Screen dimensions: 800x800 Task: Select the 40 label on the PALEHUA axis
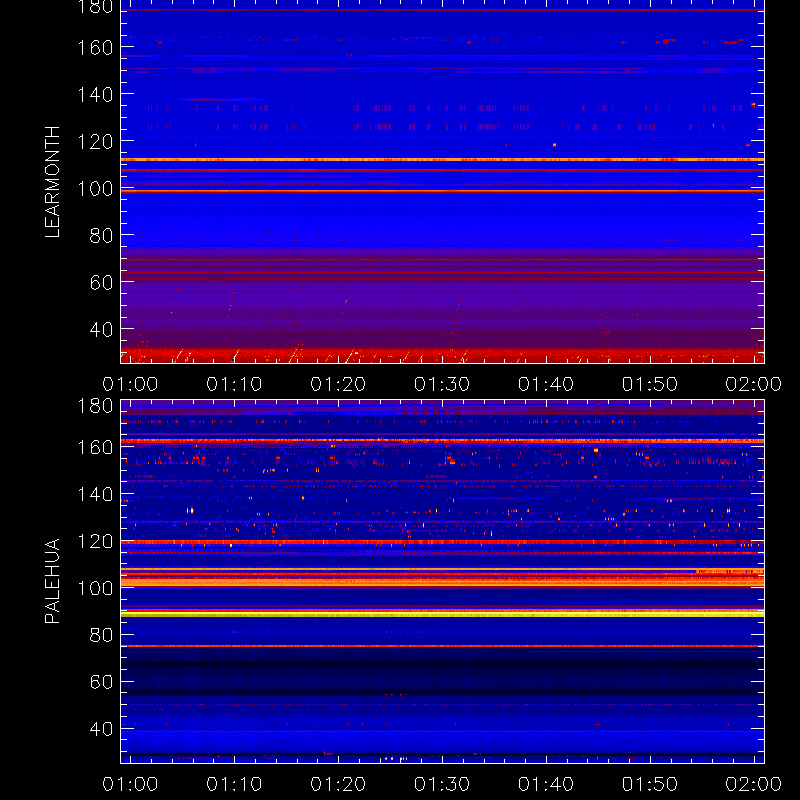pyautogui.click(x=101, y=729)
